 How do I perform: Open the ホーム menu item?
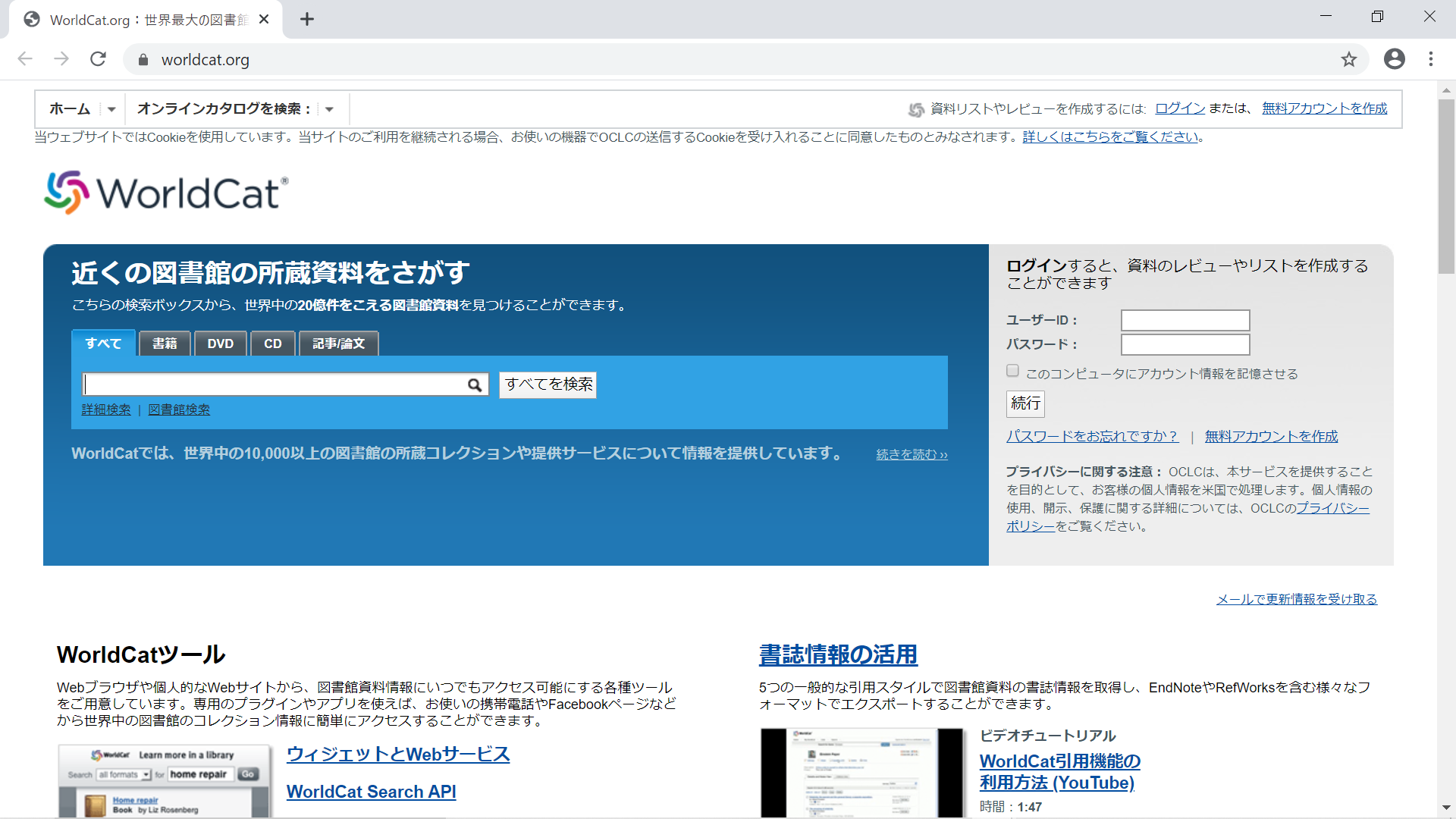(x=70, y=109)
